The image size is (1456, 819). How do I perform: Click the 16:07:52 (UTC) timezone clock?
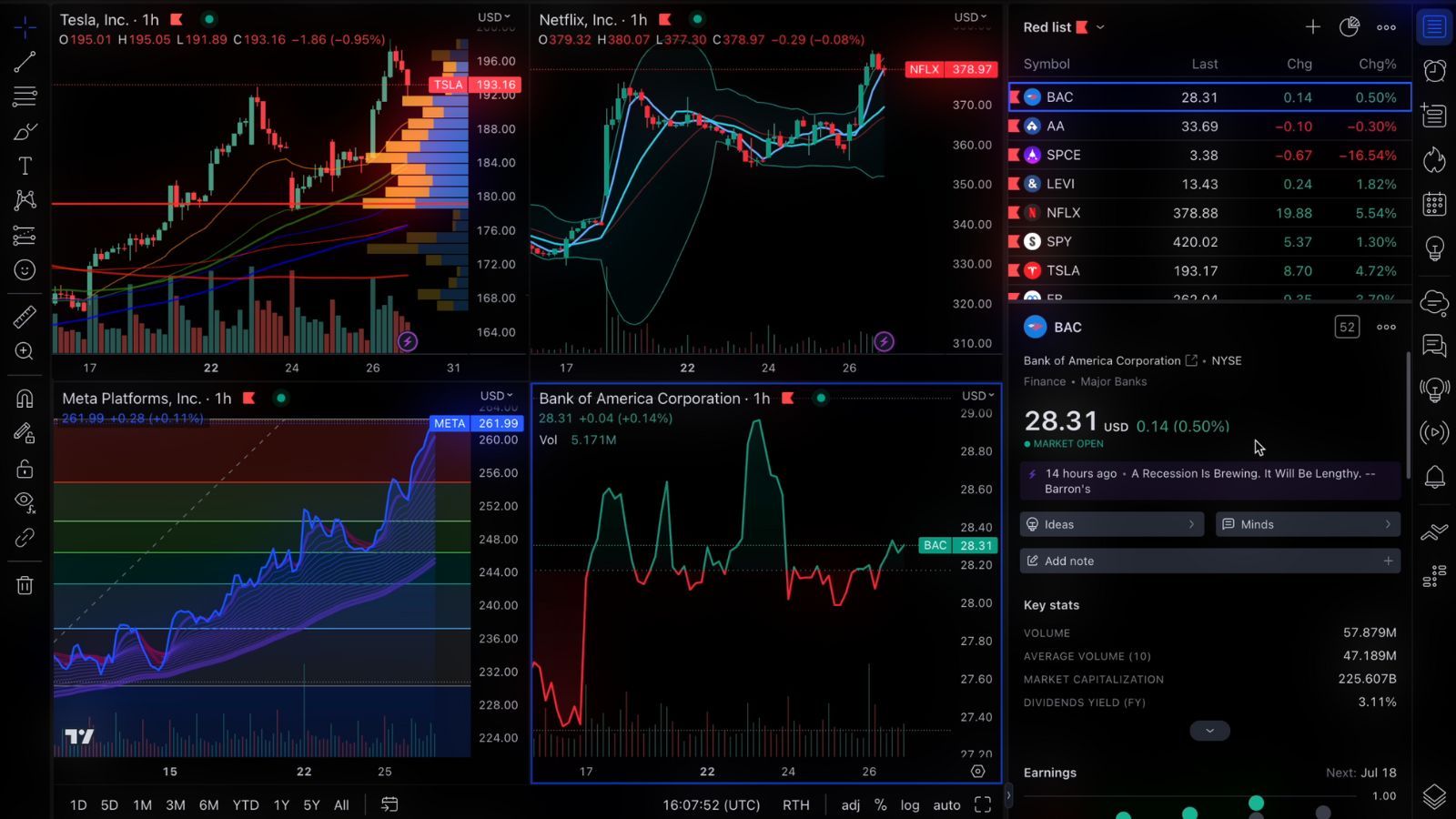click(x=711, y=804)
